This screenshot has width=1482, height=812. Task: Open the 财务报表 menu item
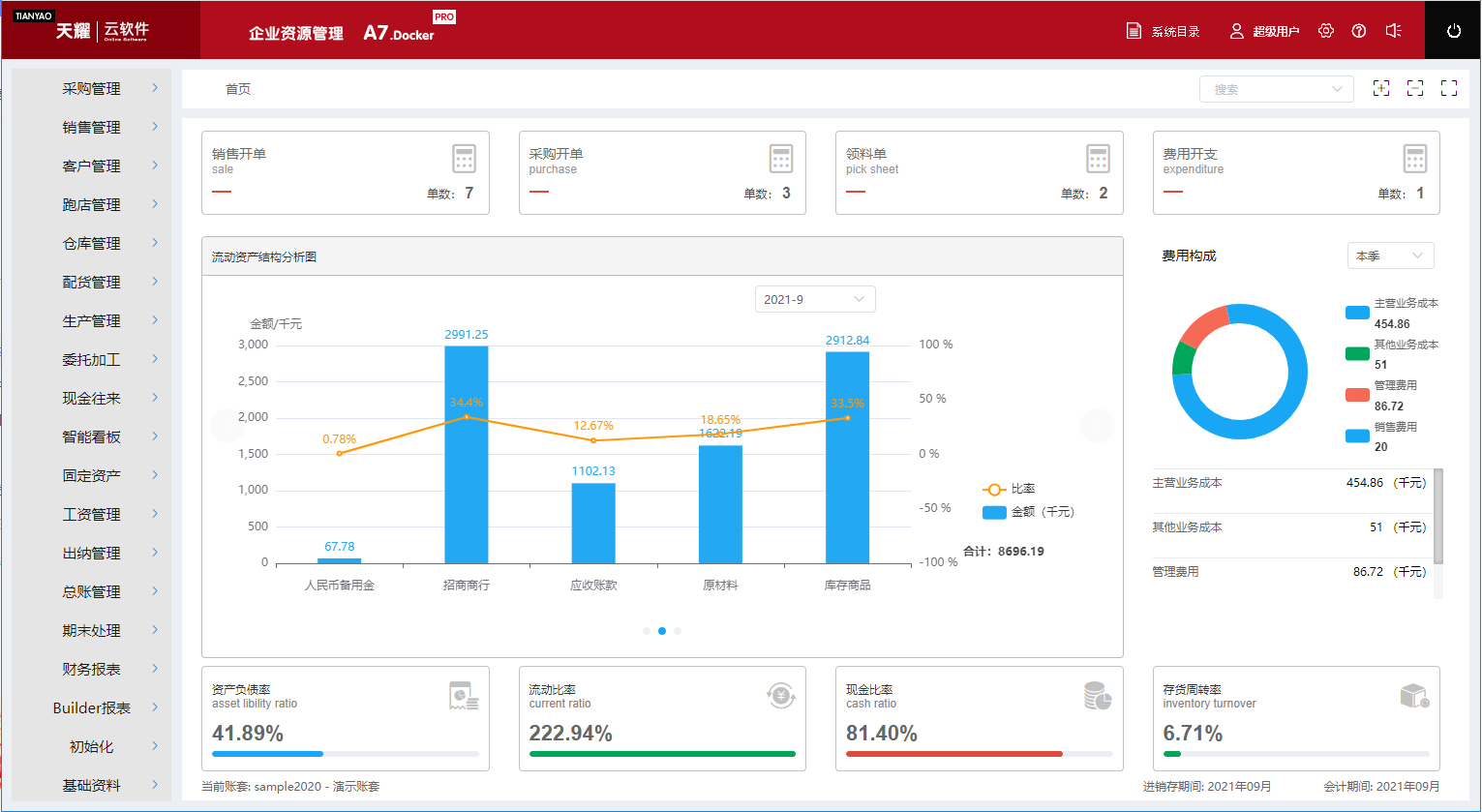point(92,669)
